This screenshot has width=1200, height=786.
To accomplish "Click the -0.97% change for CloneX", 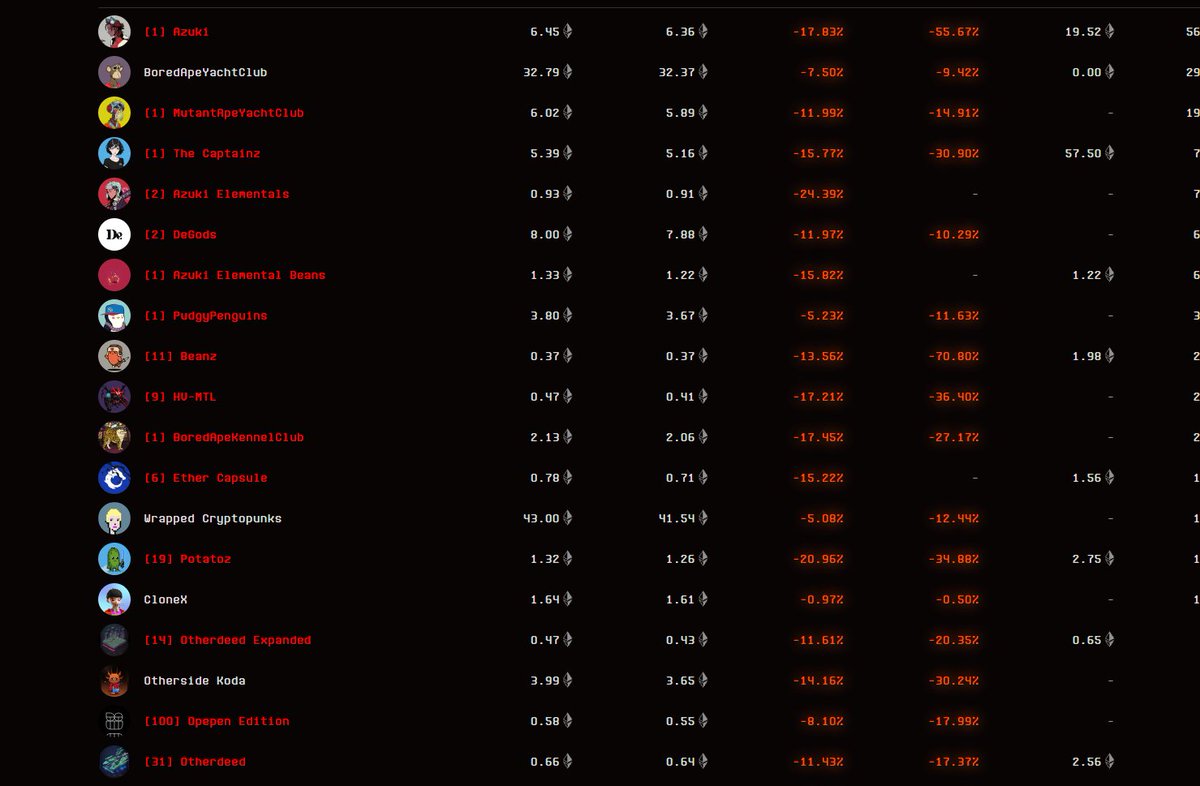I will click(822, 600).
